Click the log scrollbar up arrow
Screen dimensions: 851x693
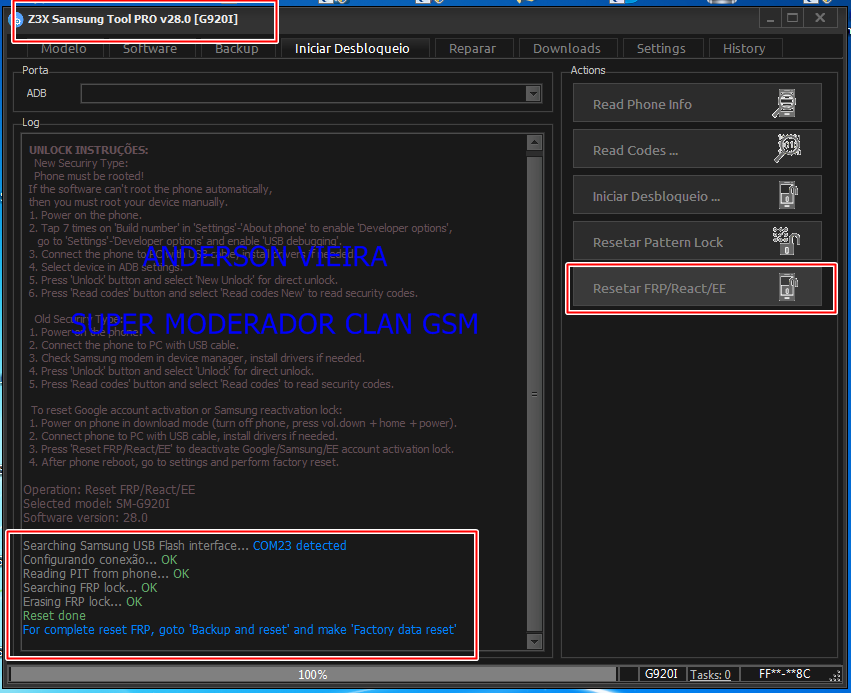tap(535, 143)
